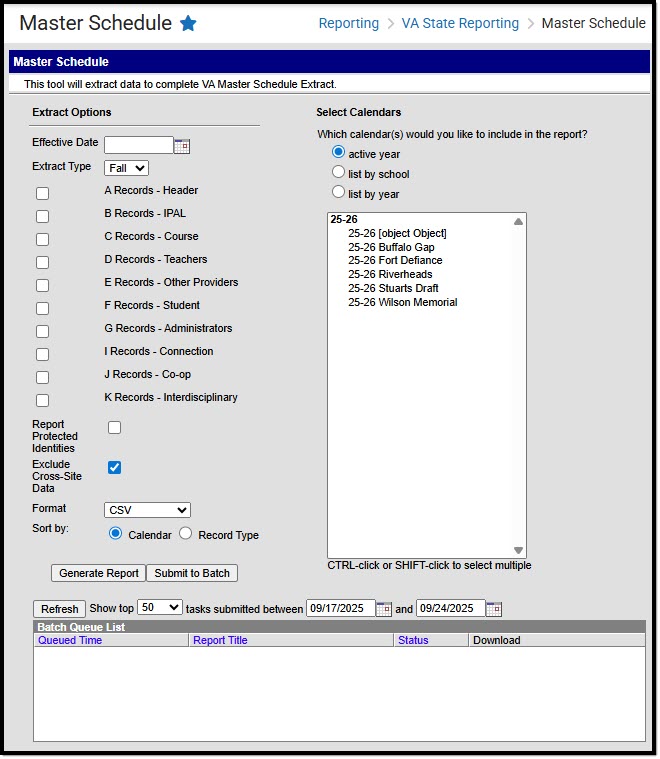
Task: Sort batch queue by Status header
Action: coord(413,640)
